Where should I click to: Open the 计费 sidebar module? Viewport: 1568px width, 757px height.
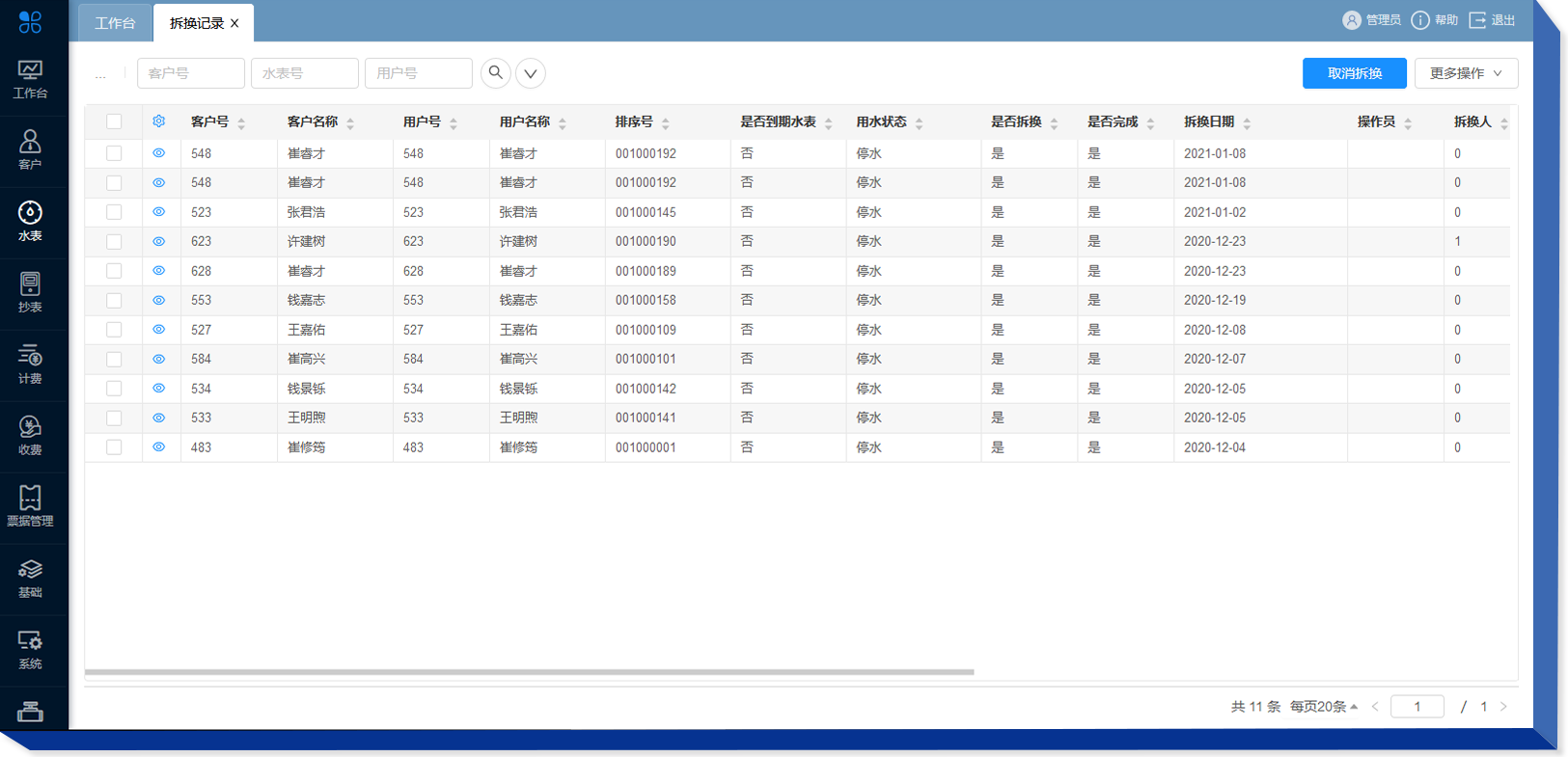click(30, 365)
